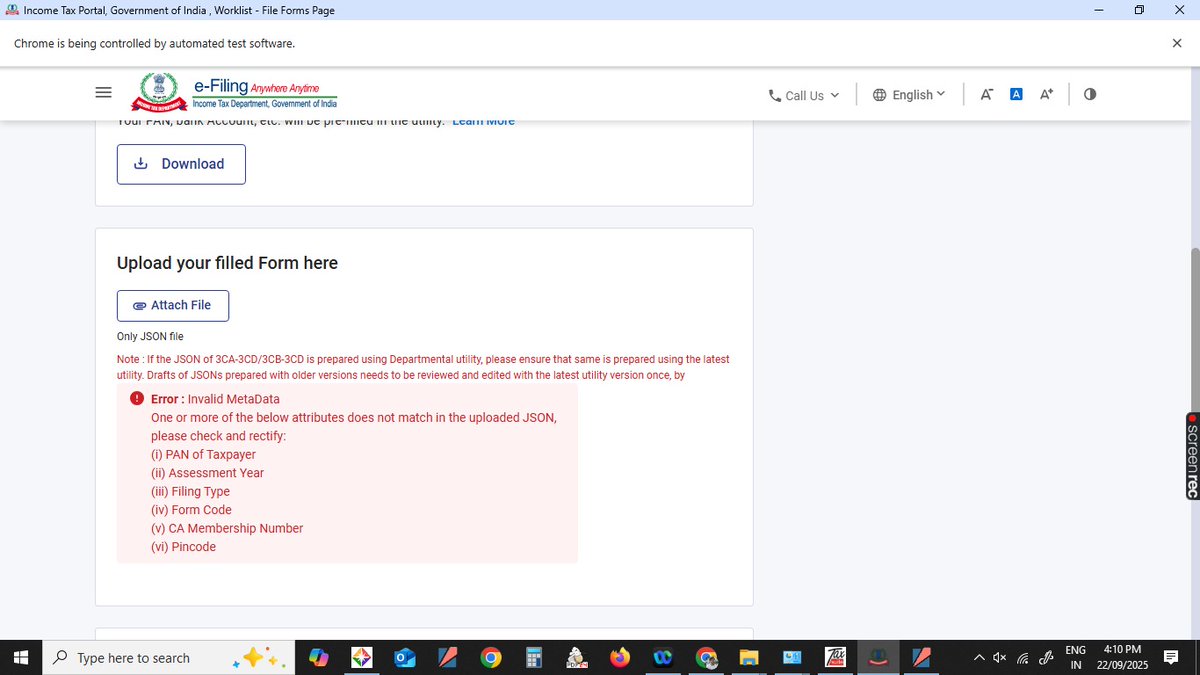Open the Windows Start menu
The height and width of the screenshot is (675, 1200).
22,658
